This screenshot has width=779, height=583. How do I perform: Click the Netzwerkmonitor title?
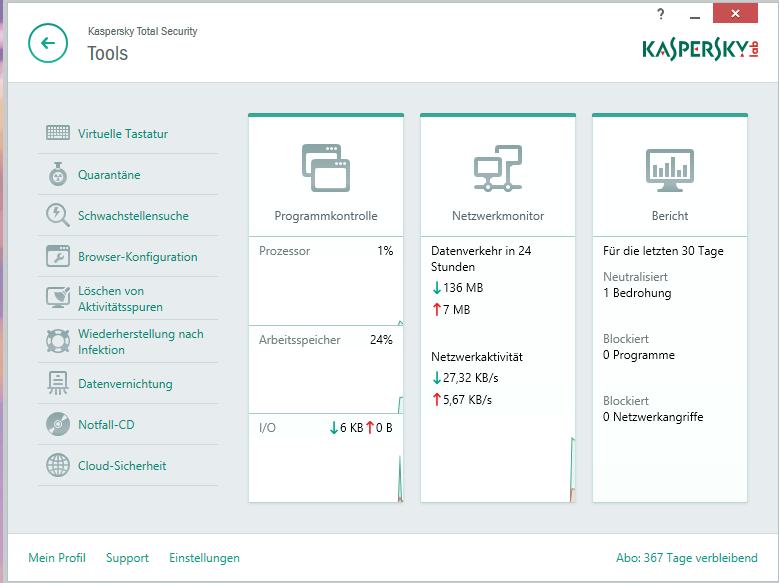(498, 216)
